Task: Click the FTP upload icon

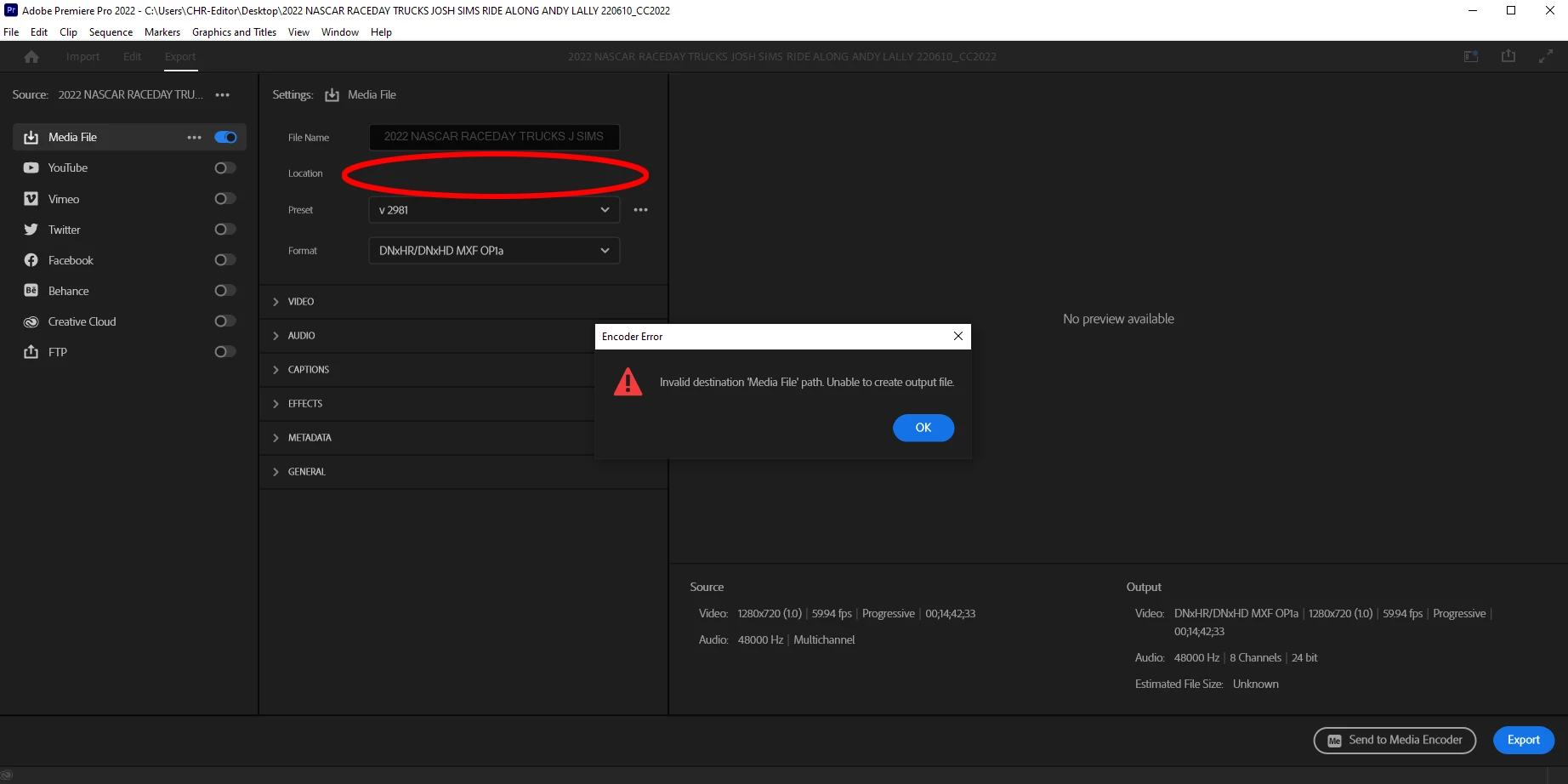Action: 31,352
